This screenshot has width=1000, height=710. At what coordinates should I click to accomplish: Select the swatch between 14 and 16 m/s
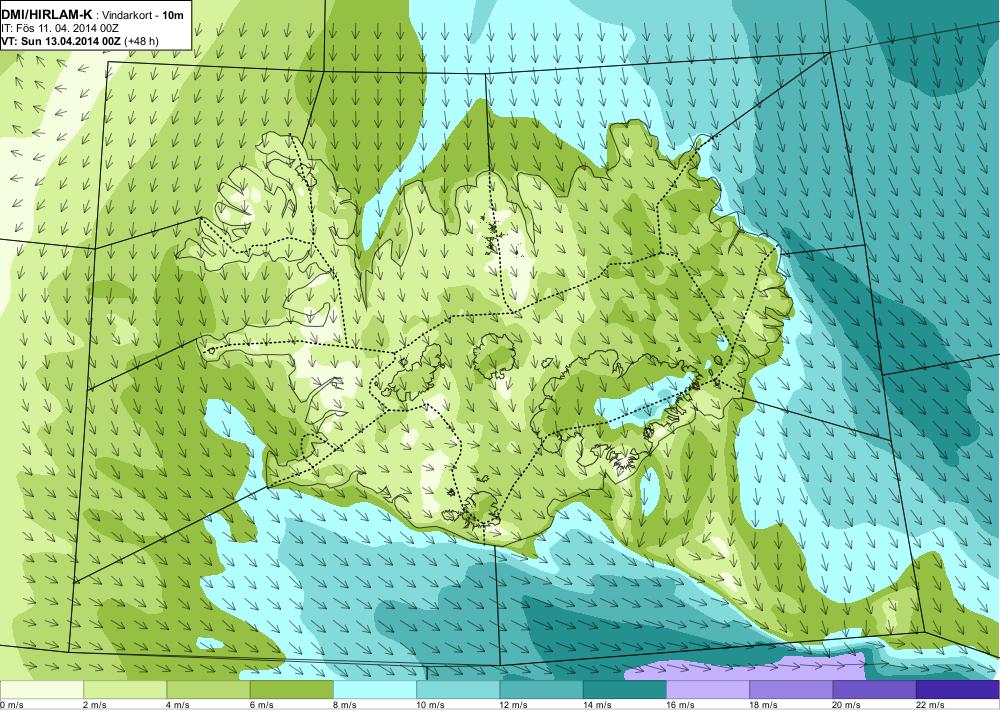pyautogui.click(x=625, y=690)
